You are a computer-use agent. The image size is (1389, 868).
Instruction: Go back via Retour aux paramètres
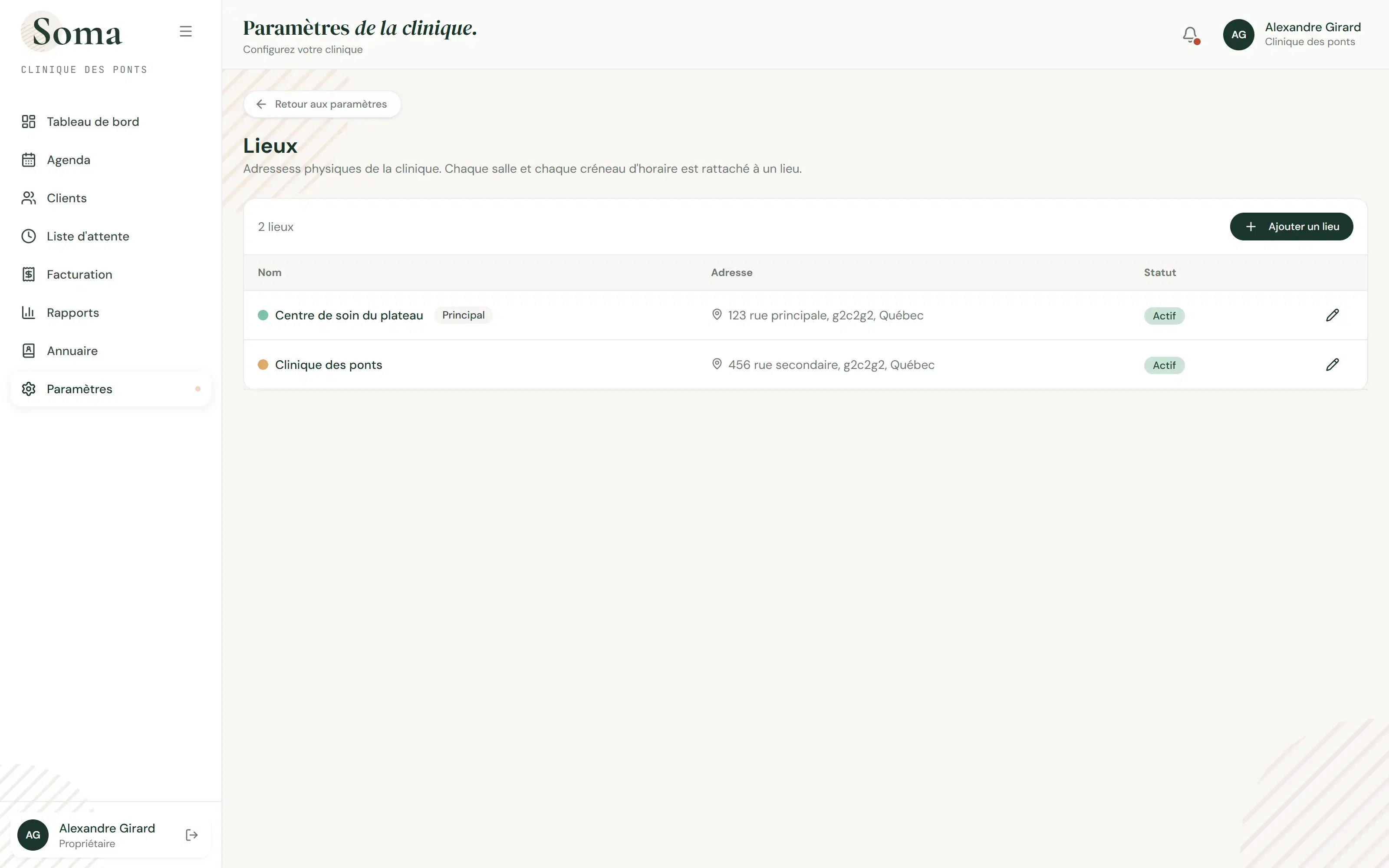click(322, 104)
